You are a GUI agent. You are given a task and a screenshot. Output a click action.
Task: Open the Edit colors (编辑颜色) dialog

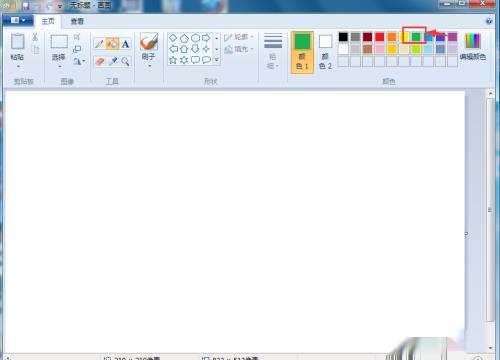click(473, 47)
